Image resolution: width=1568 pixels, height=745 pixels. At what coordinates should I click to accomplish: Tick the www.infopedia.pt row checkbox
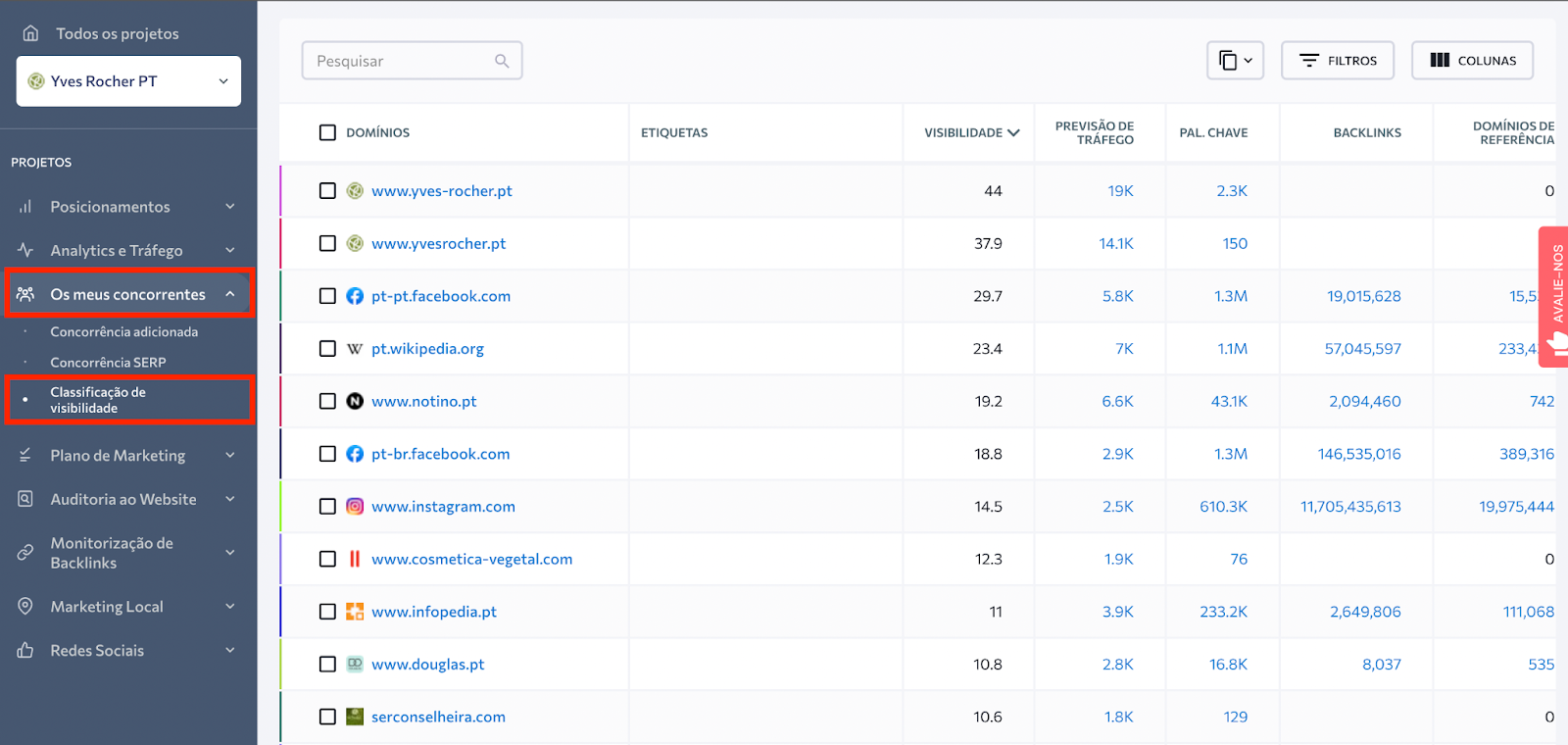(x=327, y=612)
